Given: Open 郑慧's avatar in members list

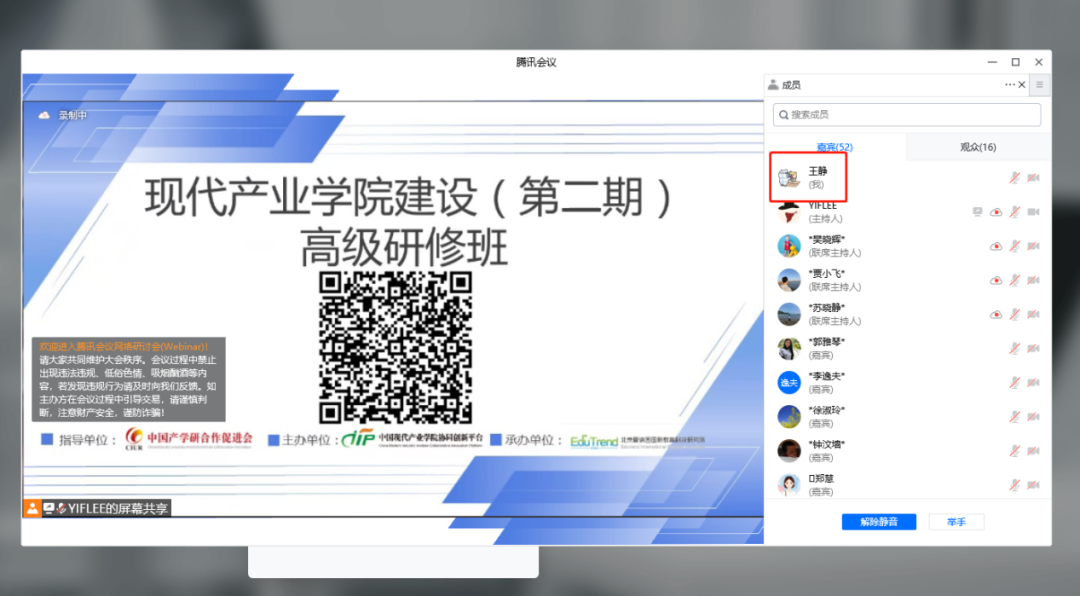Looking at the screenshot, I should click(x=789, y=484).
